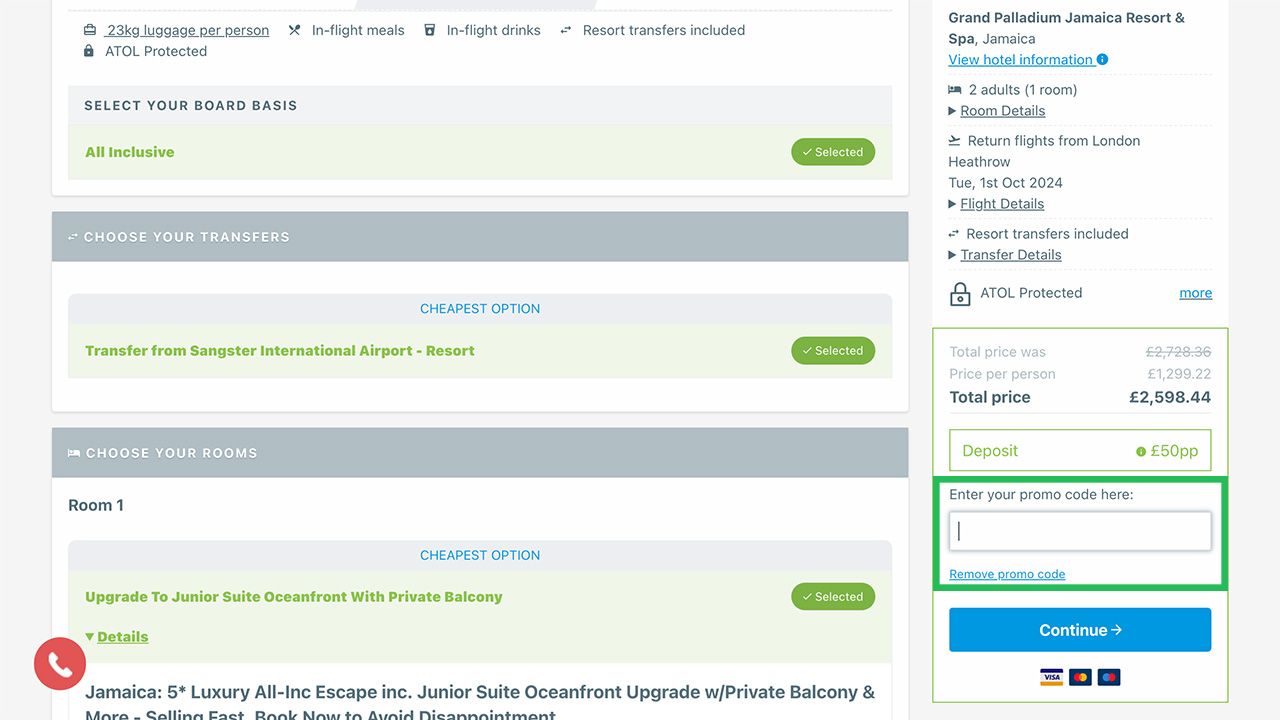Screen dimensions: 1280x720
Task: Collapse the Details section under Junior Suite
Action: 117,637
